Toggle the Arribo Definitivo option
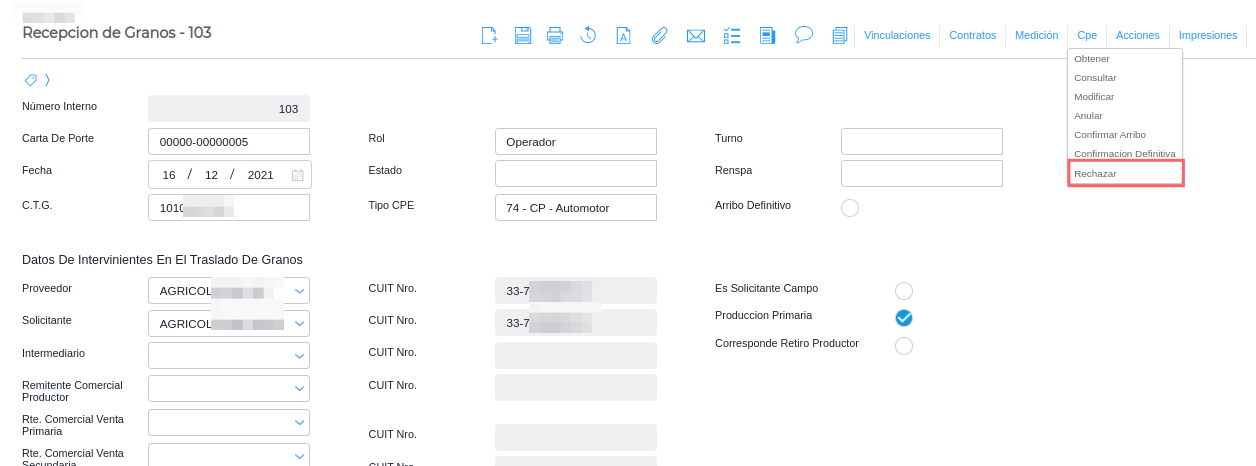The width and height of the screenshot is (1256, 466). click(850, 208)
